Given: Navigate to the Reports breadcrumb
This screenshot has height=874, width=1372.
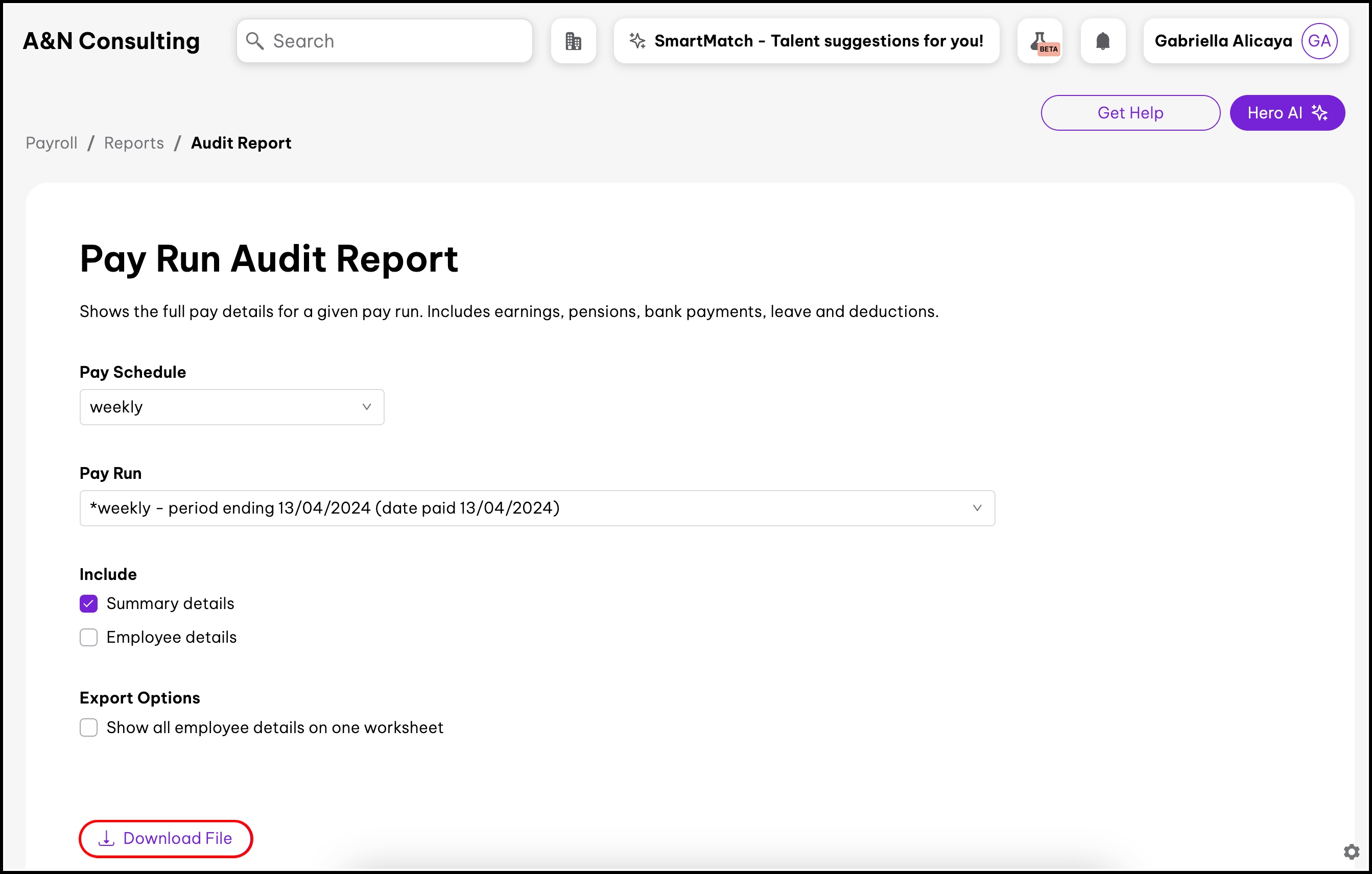Looking at the screenshot, I should click(x=134, y=143).
